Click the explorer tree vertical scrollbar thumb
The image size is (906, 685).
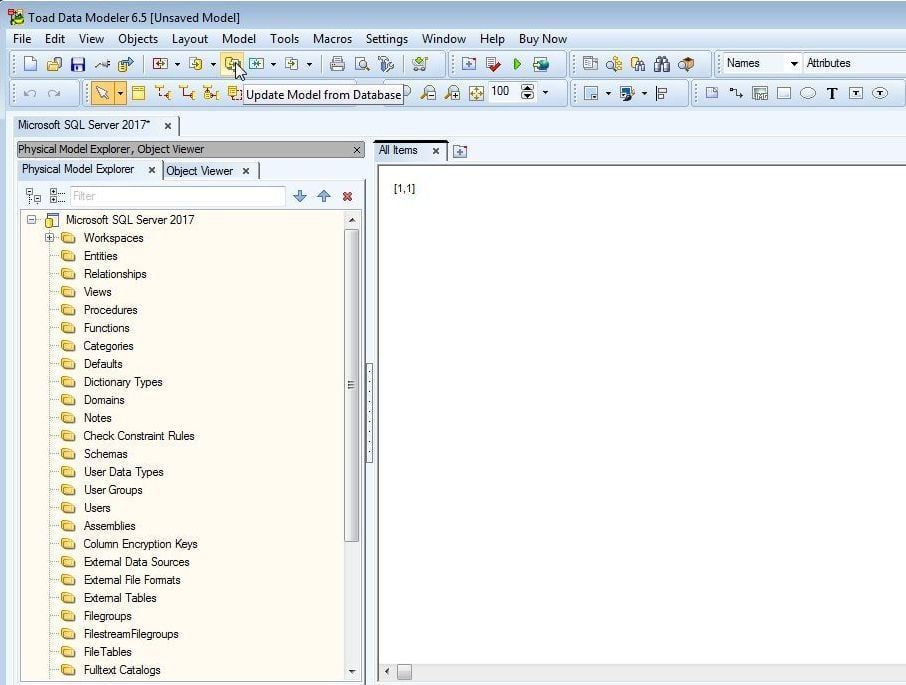(351, 385)
